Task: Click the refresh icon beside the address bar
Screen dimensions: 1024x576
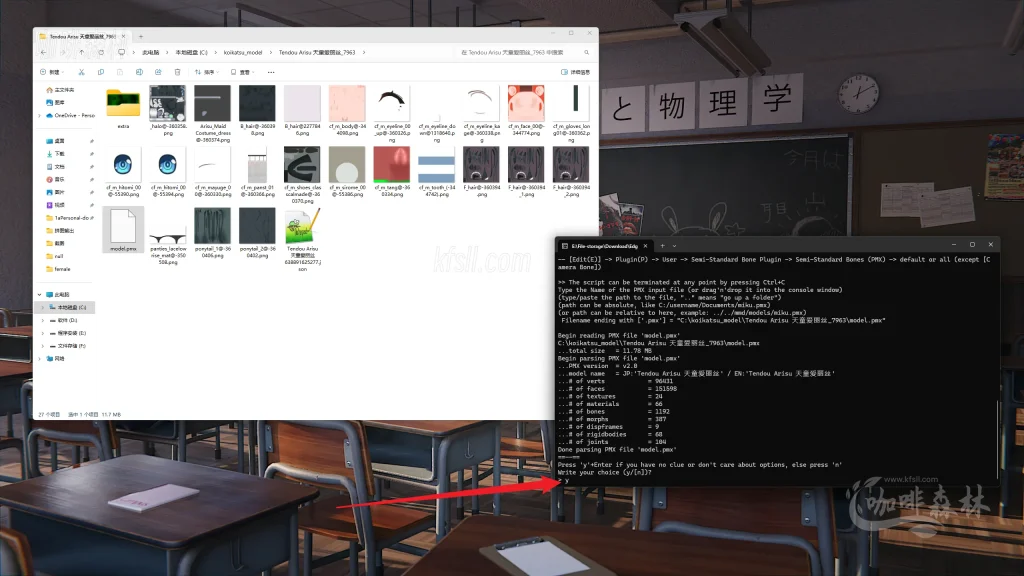Action: click(x=100, y=52)
